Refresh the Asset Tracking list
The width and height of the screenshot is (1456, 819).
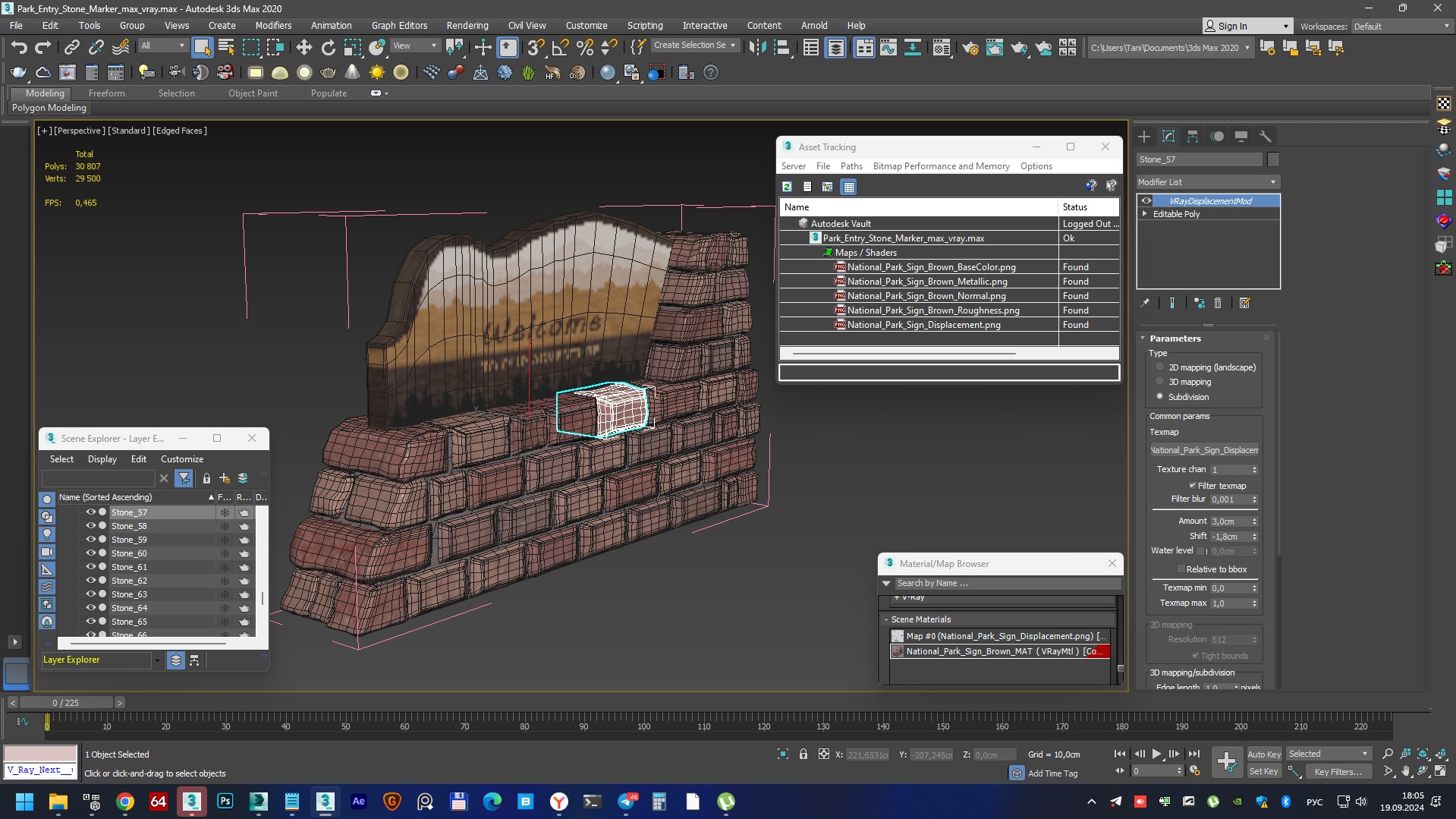(x=787, y=187)
